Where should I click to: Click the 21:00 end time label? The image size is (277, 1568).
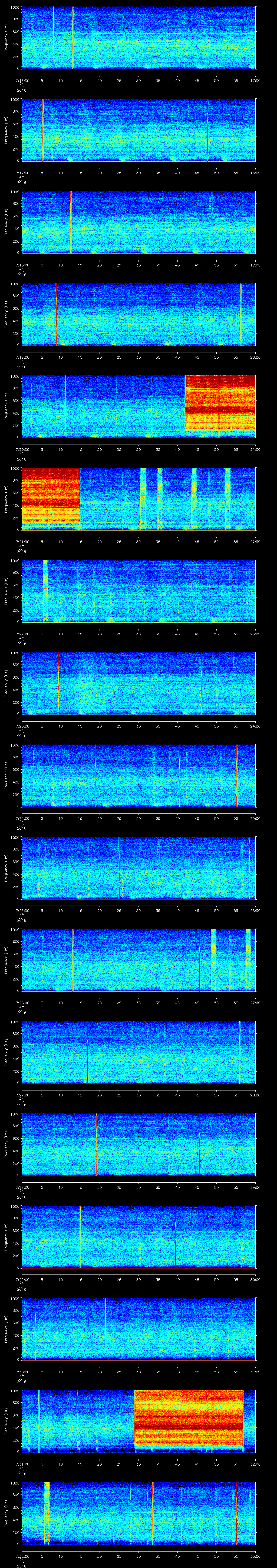pyautogui.click(x=255, y=449)
